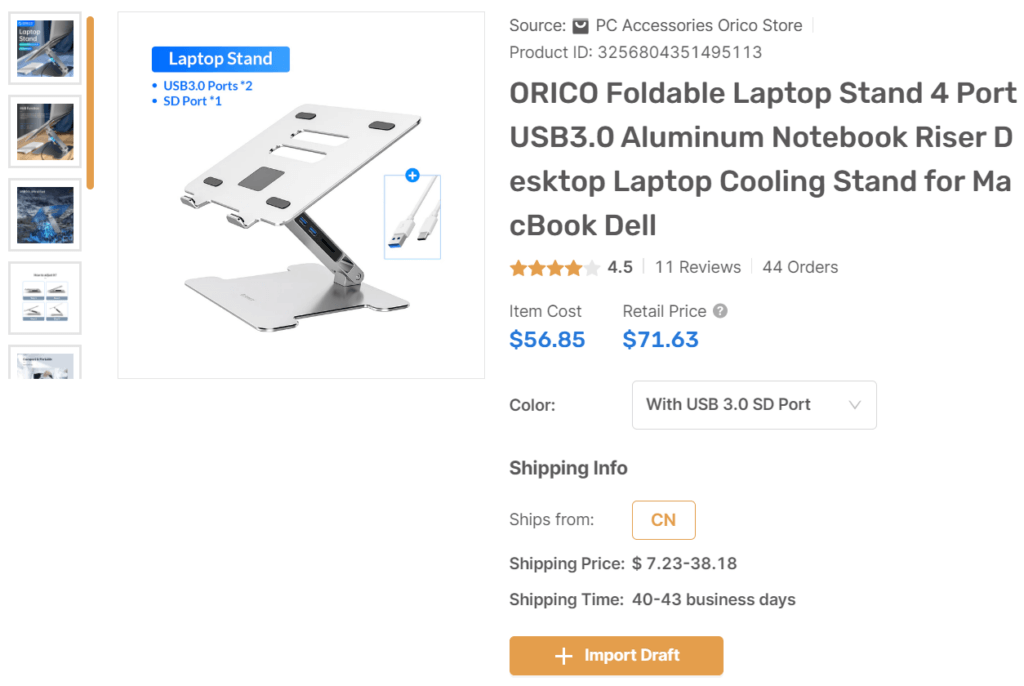Image resolution: width=1024 pixels, height=686 pixels.
Task: Click the blue plus icon on cable image
Action: (412, 176)
